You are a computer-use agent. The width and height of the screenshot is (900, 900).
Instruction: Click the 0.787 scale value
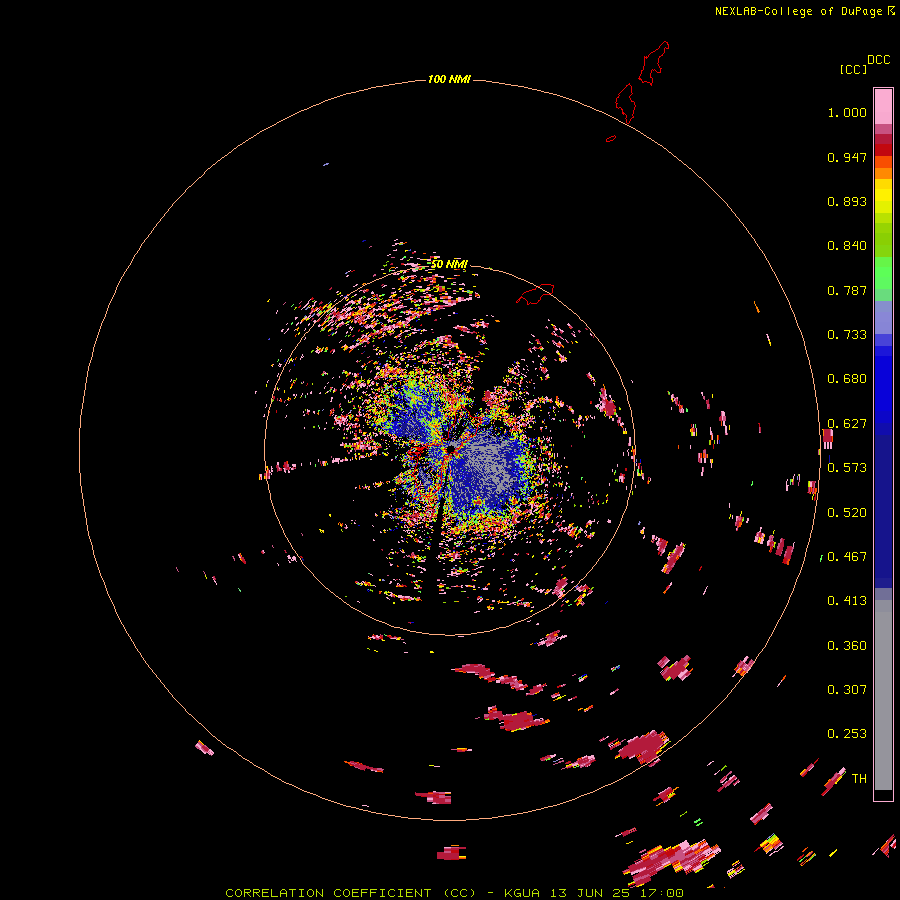click(x=847, y=290)
